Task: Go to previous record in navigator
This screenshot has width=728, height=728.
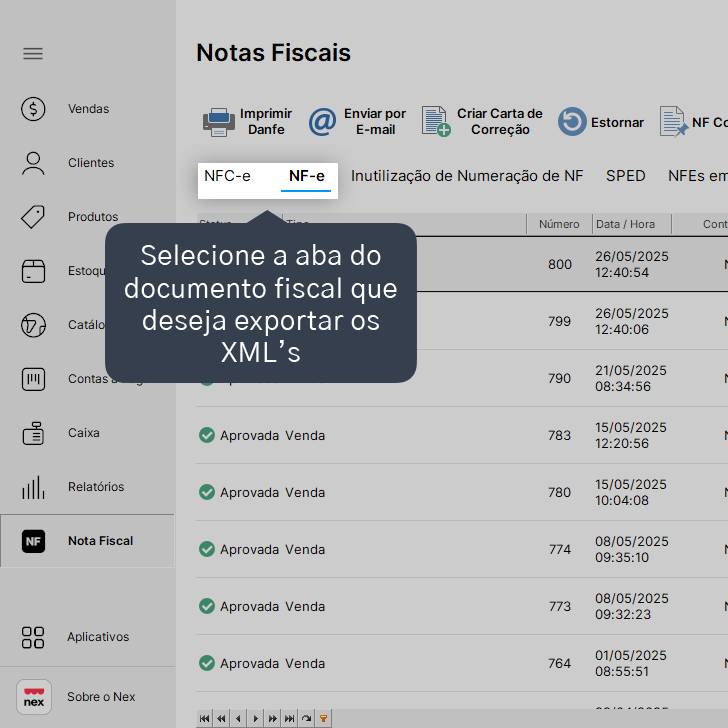Action: (x=238, y=718)
